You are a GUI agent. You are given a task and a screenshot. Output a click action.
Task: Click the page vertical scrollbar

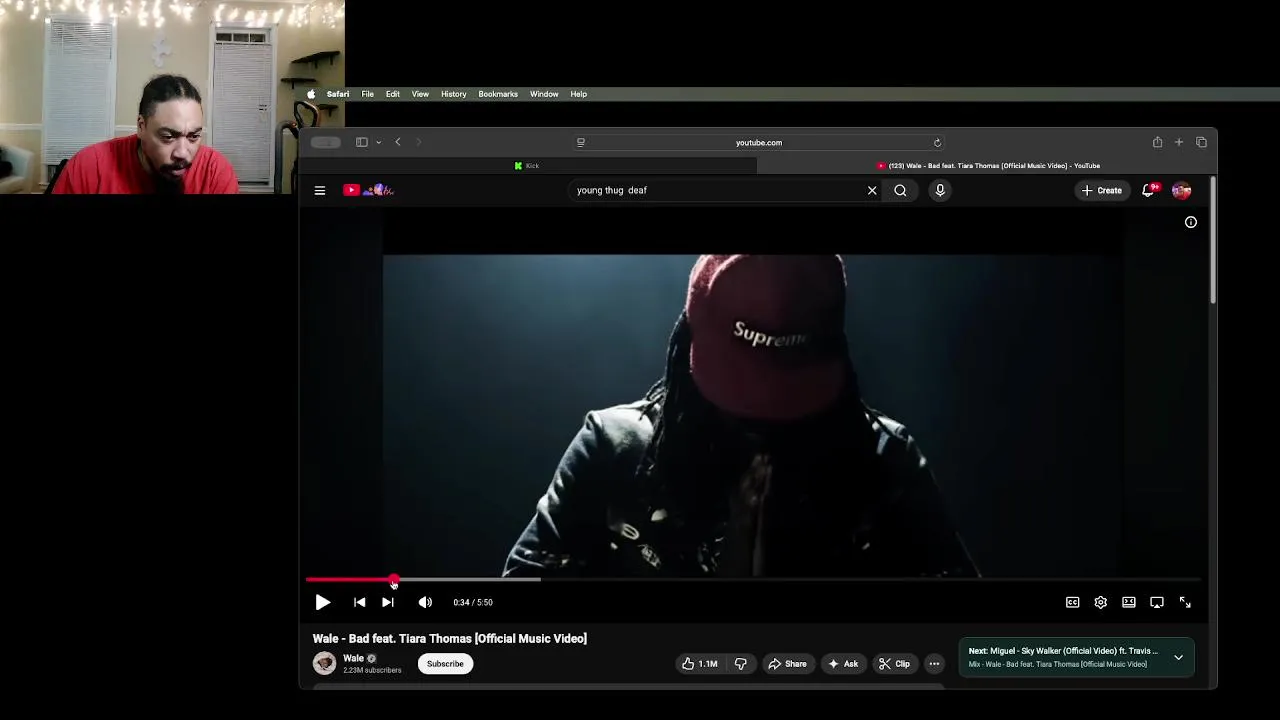coord(1212,240)
